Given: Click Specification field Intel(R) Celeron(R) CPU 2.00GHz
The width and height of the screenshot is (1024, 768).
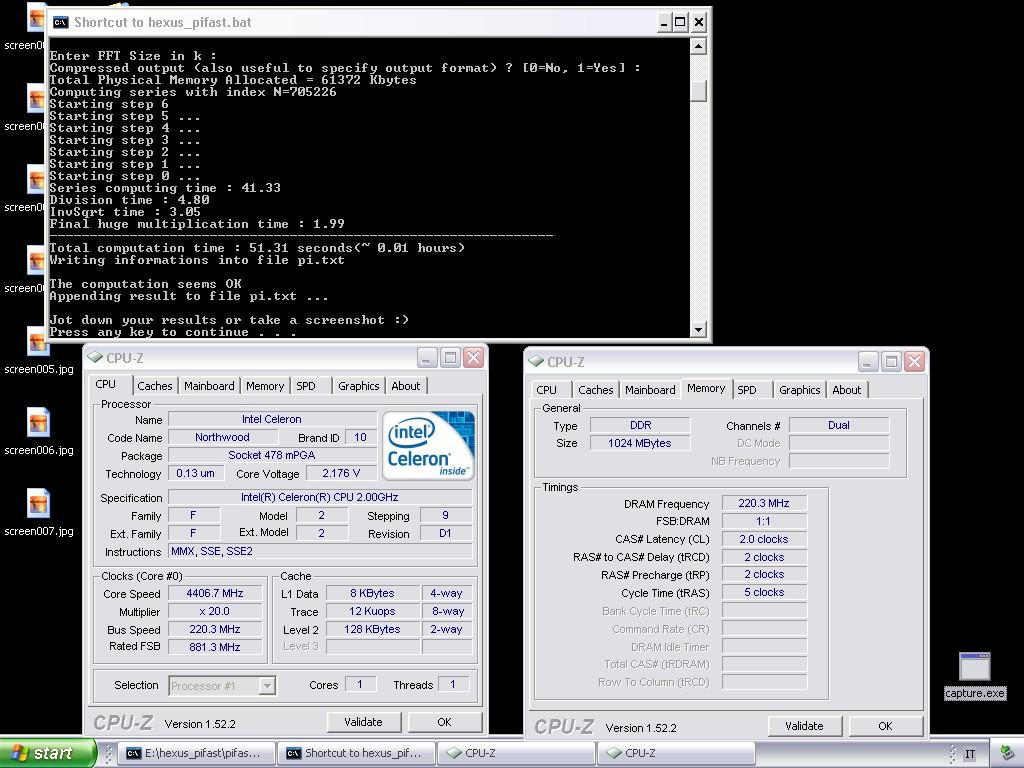Looking at the screenshot, I should point(319,497).
